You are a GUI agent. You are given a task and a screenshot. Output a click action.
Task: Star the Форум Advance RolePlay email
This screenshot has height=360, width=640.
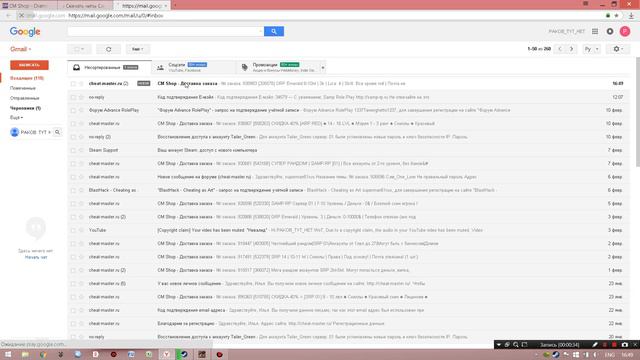click(x=81, y=110)
